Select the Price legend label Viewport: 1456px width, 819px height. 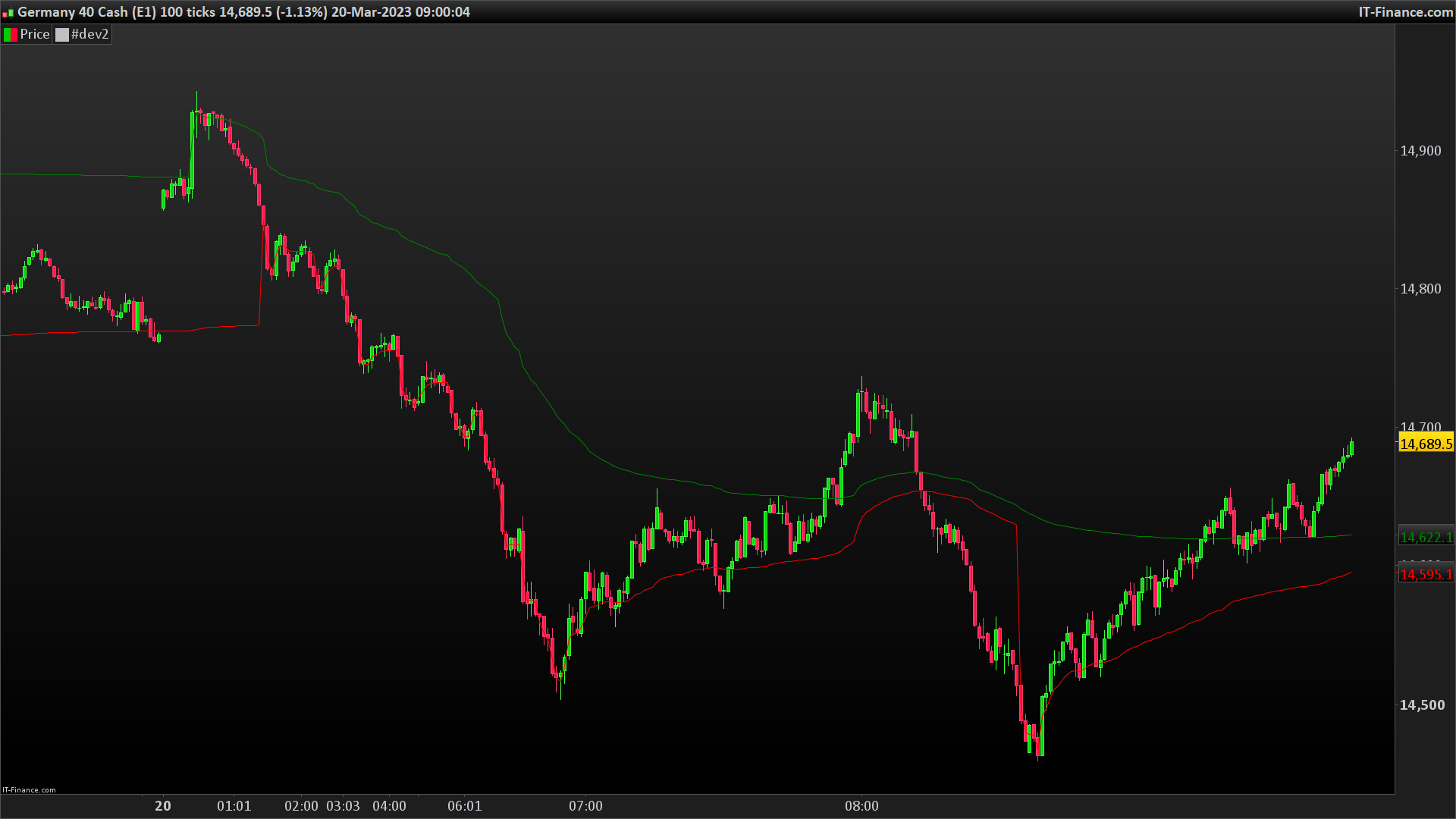pyautogui.click(x=35, y=35)
